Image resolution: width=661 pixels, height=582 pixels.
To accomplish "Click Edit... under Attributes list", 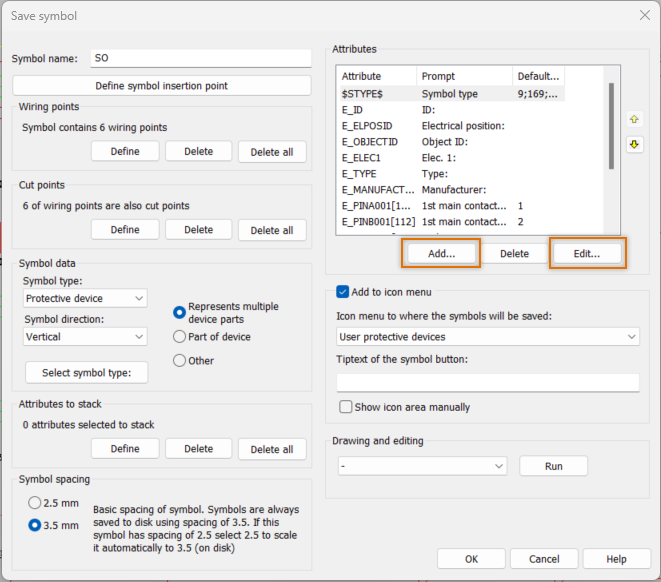I will (587, 253).
